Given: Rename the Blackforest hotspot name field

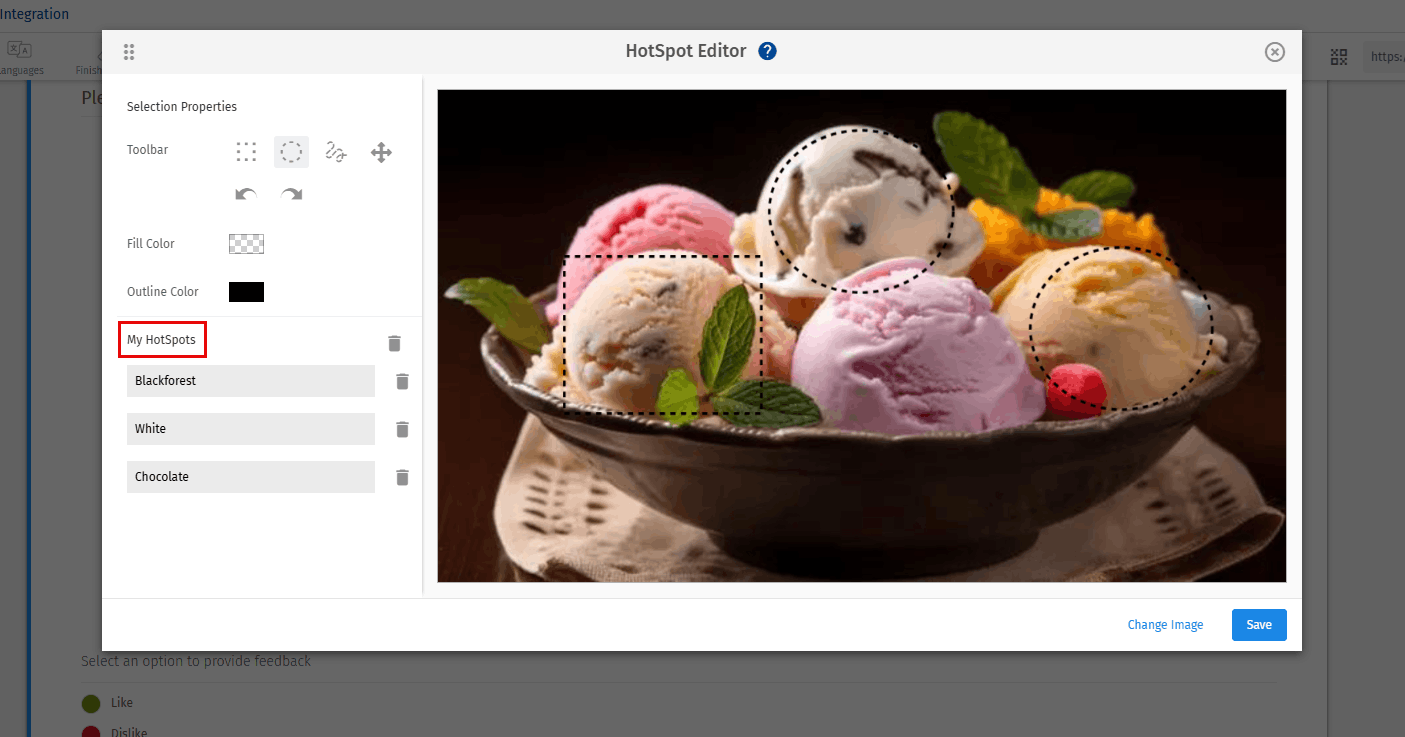Looking at the screenshot, I should coord(250,381).
